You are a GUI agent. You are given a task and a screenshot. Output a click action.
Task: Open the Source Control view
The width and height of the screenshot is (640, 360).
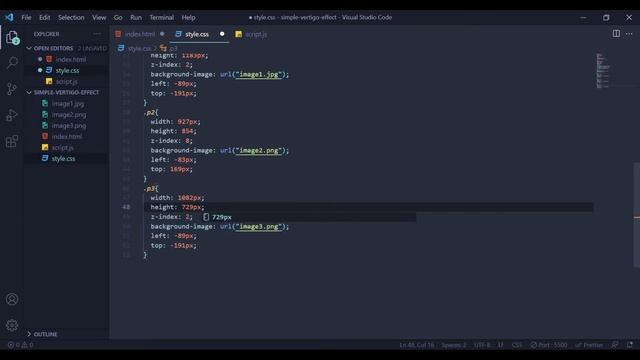coord(12,89)
